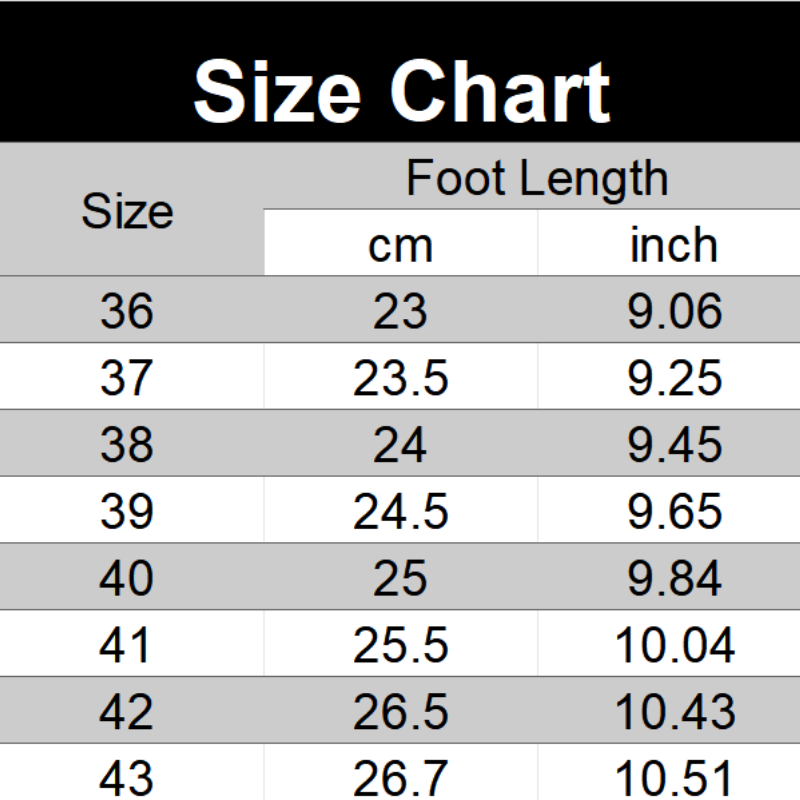Click size 41 cell
The height and width of the screenshot is (800, 800).
pos(127,646)
